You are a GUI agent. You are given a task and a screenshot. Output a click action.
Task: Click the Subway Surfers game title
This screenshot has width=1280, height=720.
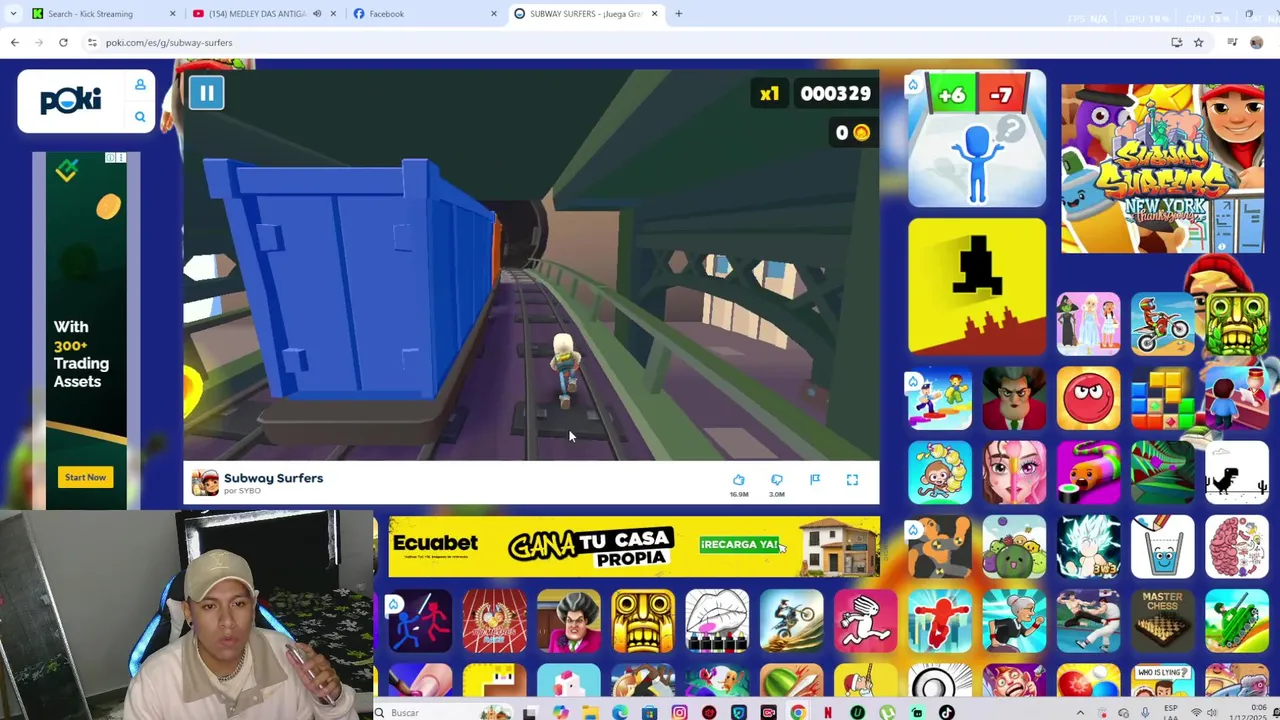[x=273, y=478]
